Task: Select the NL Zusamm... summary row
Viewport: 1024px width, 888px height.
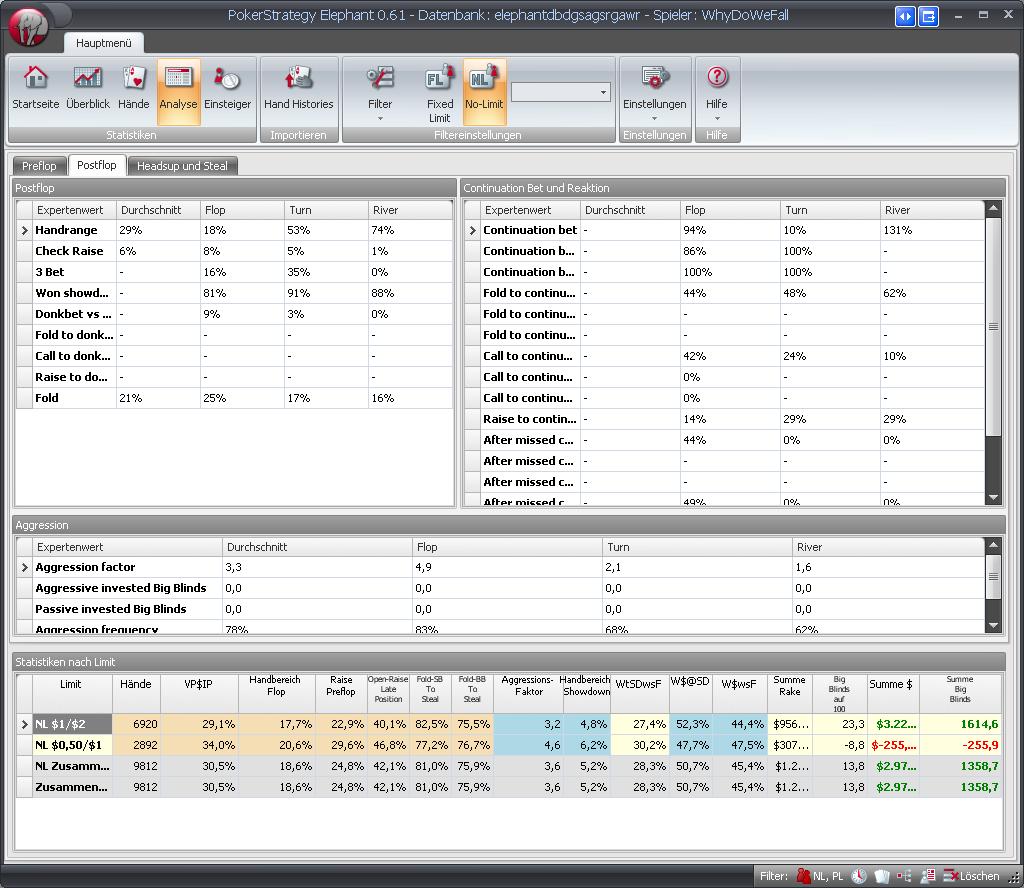Action: (509, 766)
